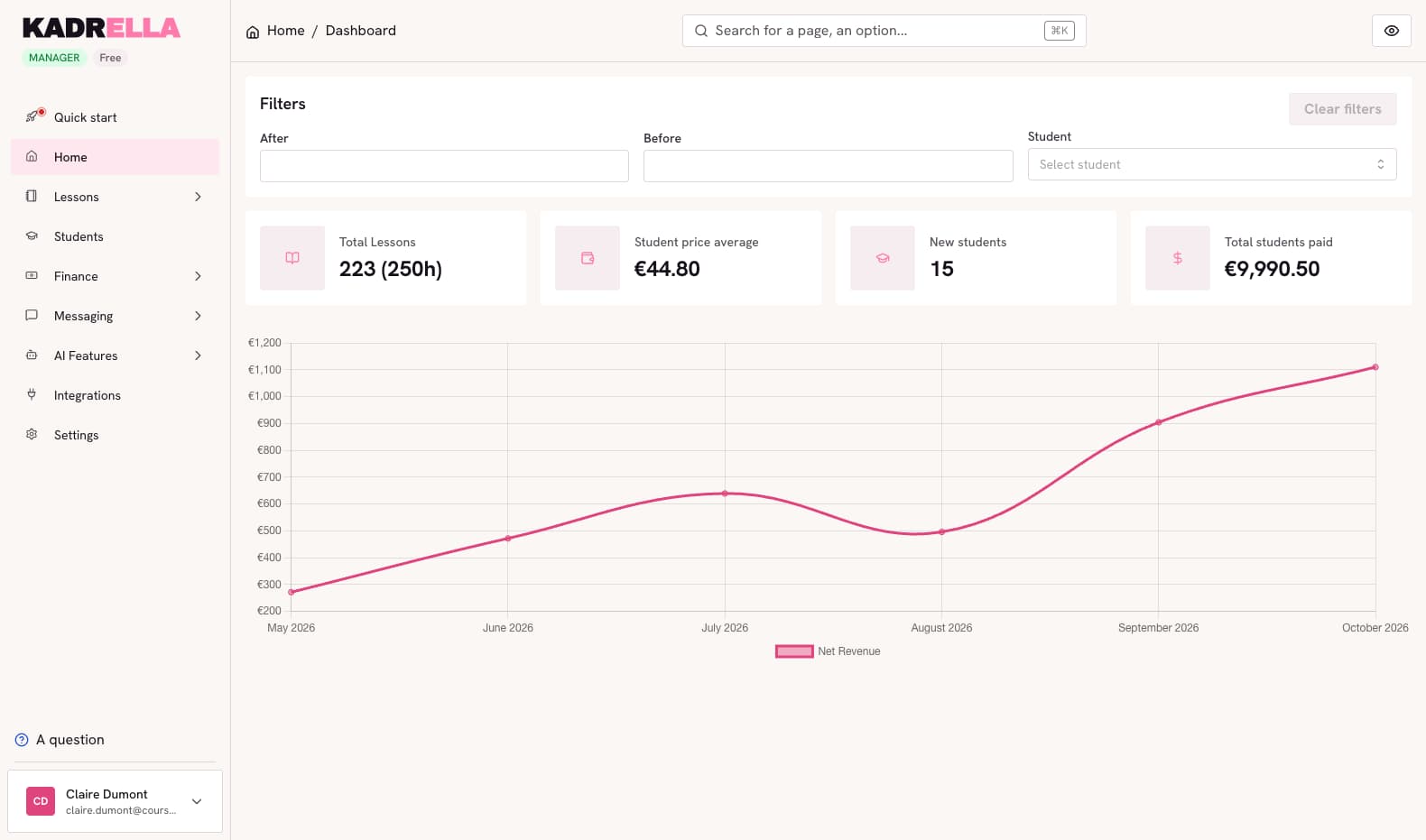Expand the AI Features submenu chevron
1426x840 pixels.
(198, 355)
